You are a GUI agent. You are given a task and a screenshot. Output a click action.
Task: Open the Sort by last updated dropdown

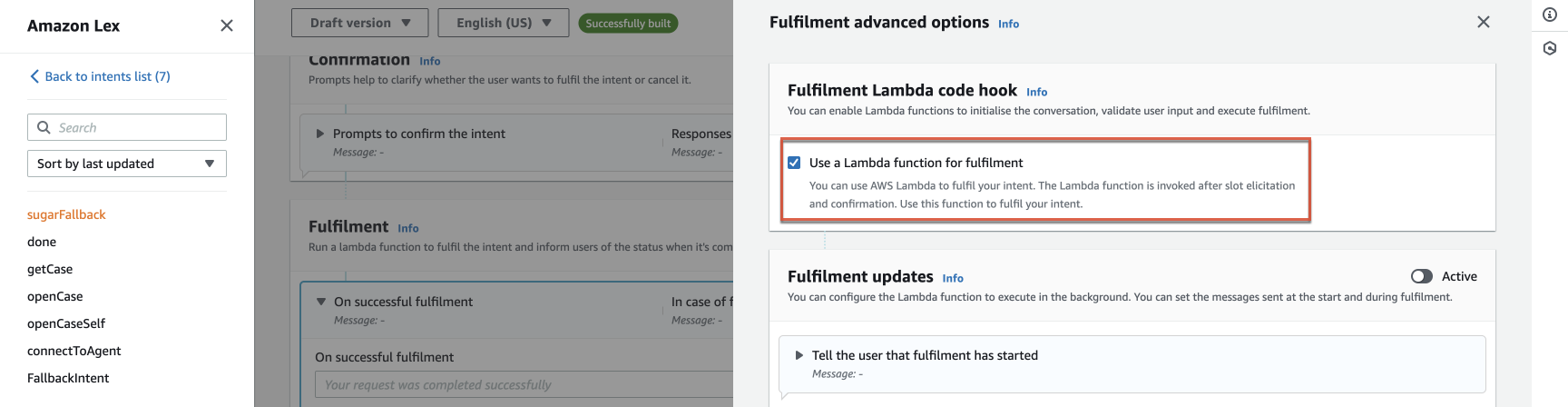coord(127,164)
